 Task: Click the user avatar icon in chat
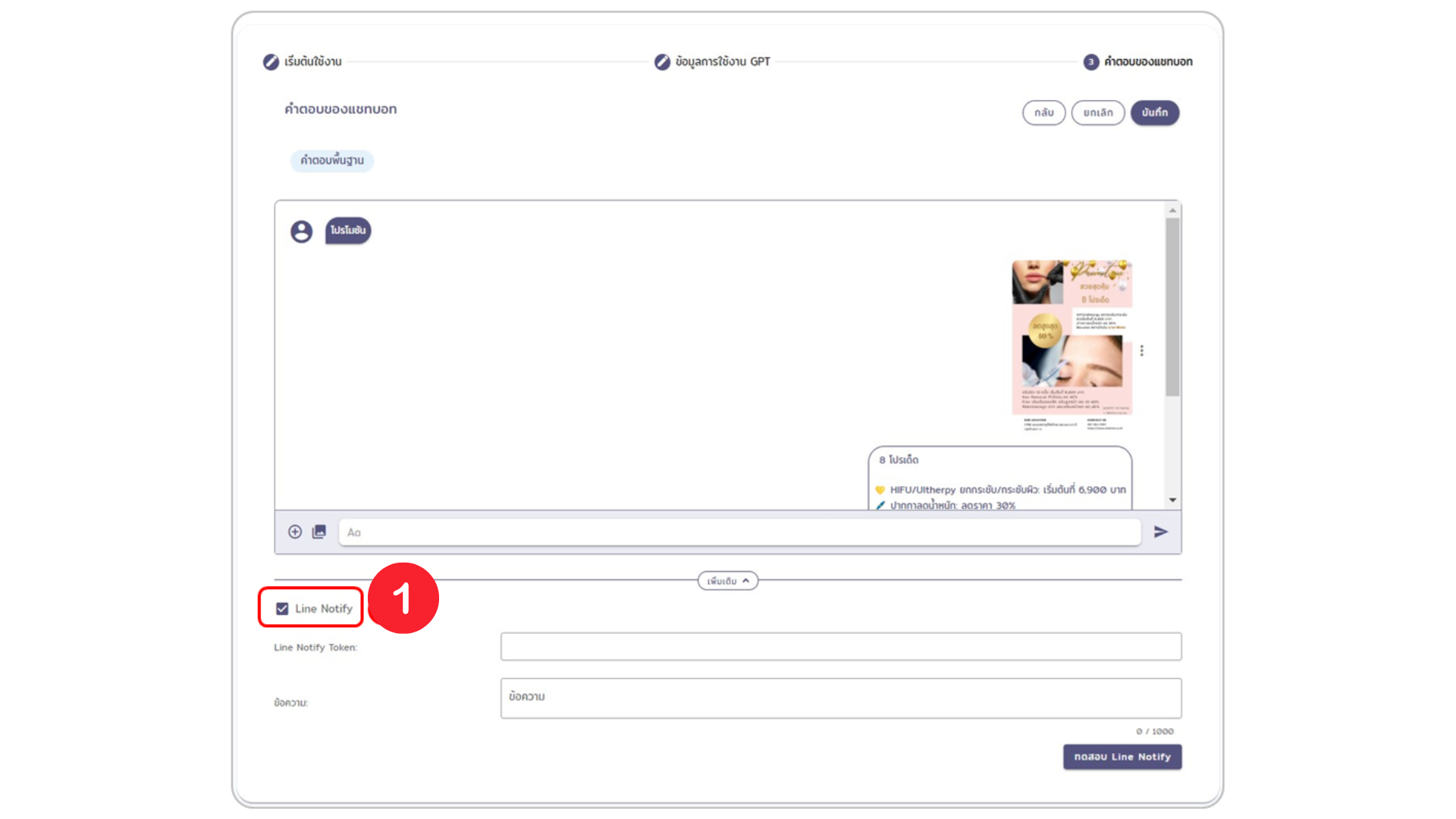pyautogui.click(x=301, y=231)
